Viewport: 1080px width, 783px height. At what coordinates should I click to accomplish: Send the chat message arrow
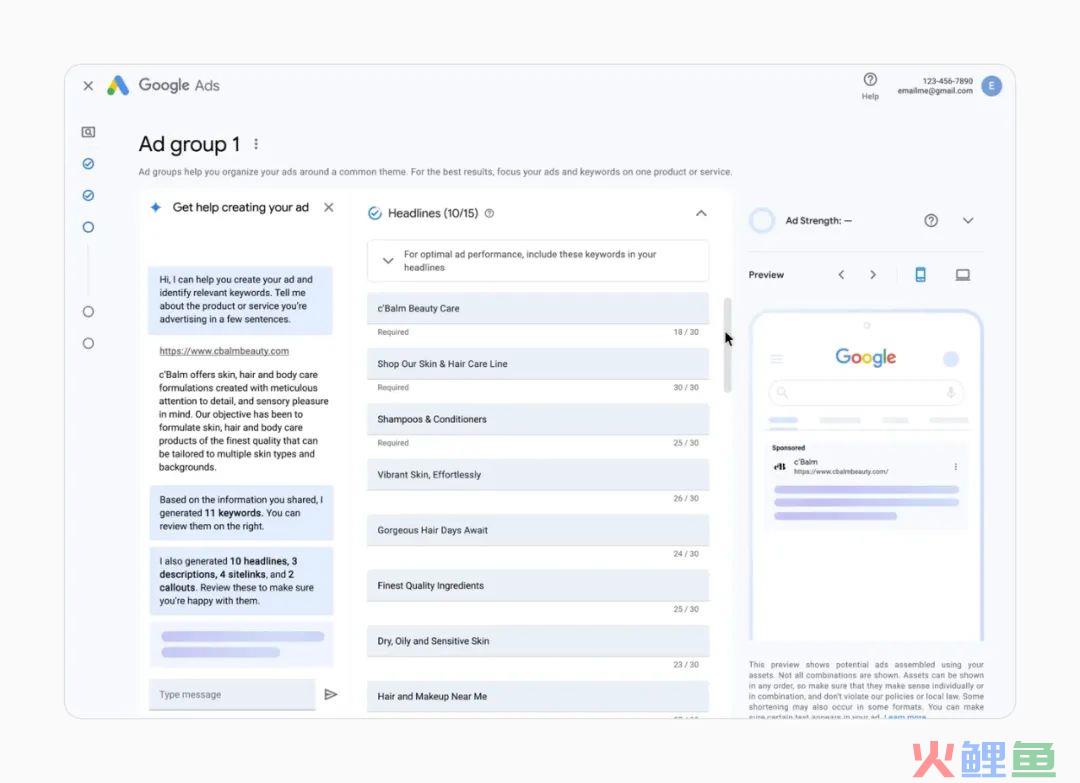point(331,694)
